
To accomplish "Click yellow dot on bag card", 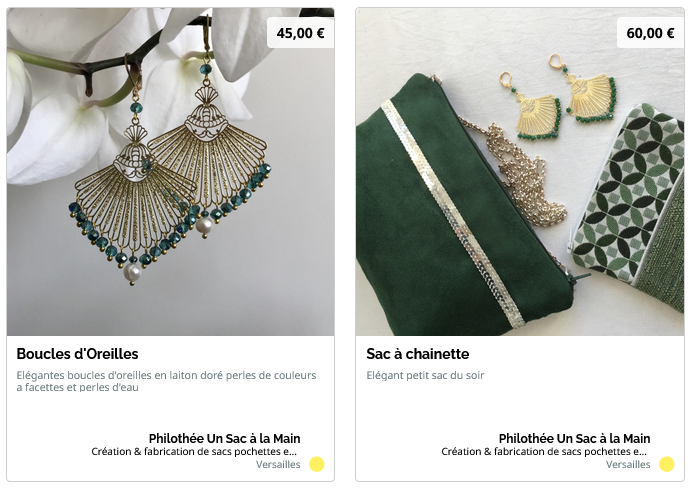I will 666,464.
